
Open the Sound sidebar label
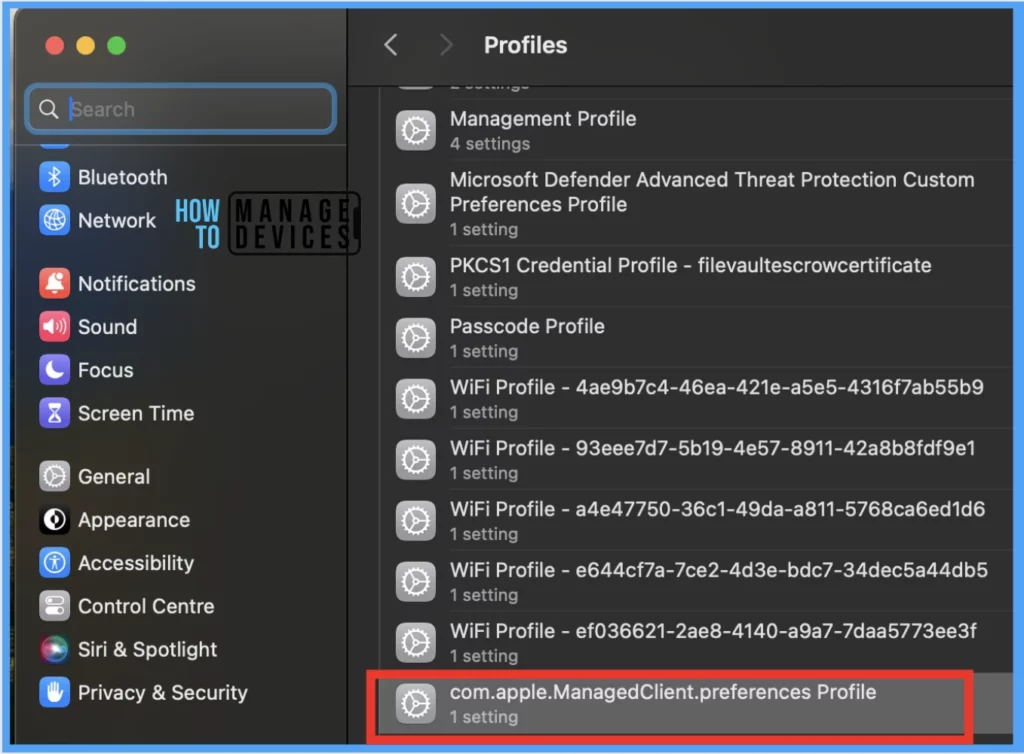coord(108,326)
